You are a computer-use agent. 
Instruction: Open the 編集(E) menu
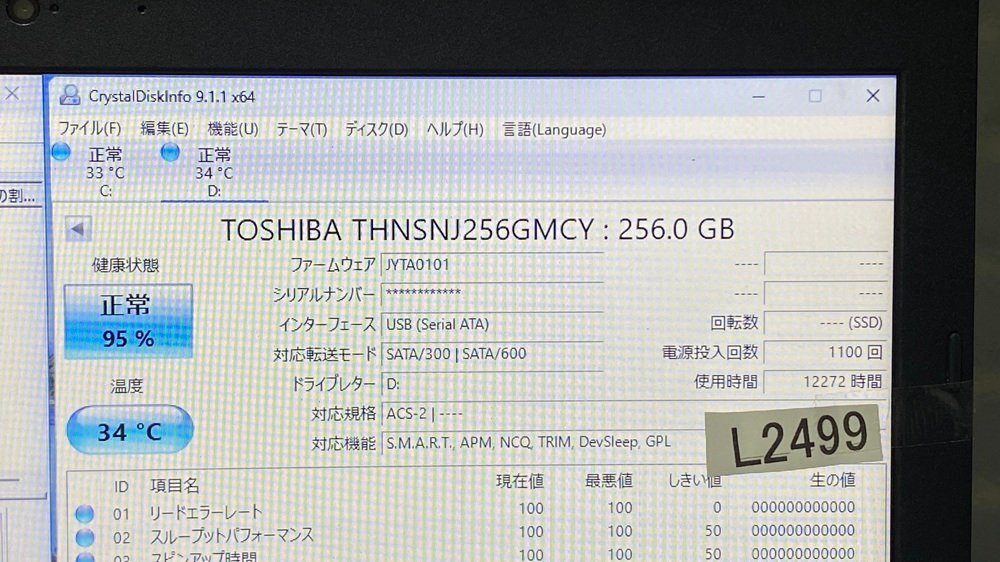165,129
